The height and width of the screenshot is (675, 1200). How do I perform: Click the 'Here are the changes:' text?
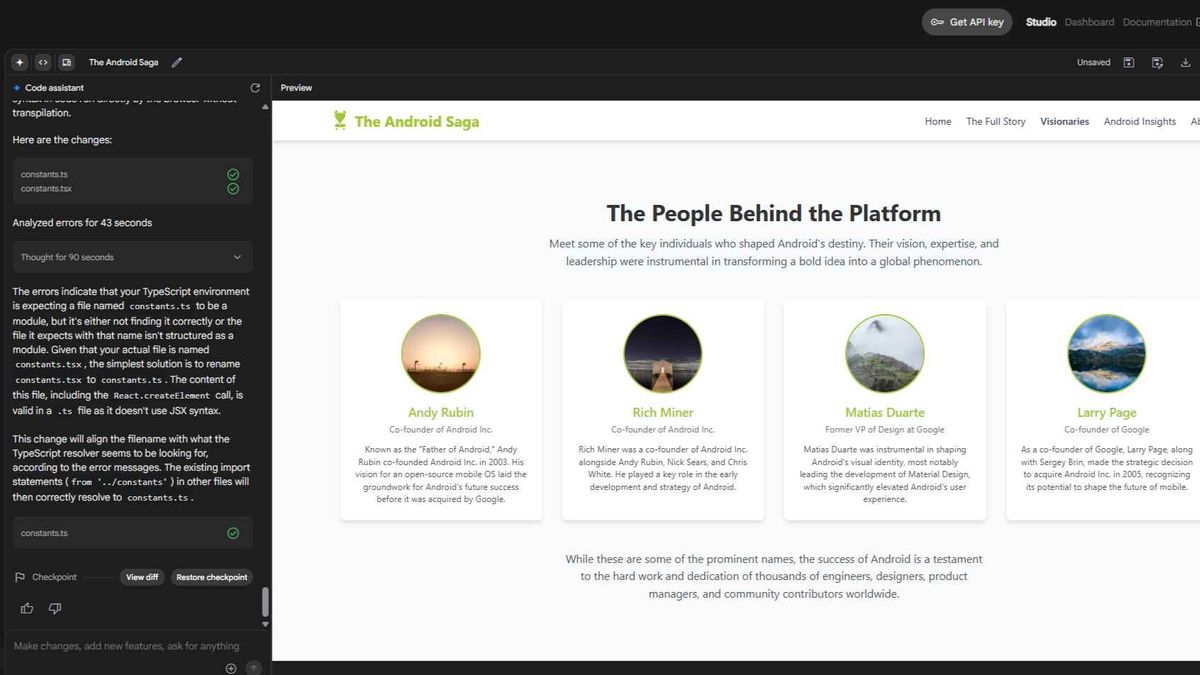click(62, 140)
